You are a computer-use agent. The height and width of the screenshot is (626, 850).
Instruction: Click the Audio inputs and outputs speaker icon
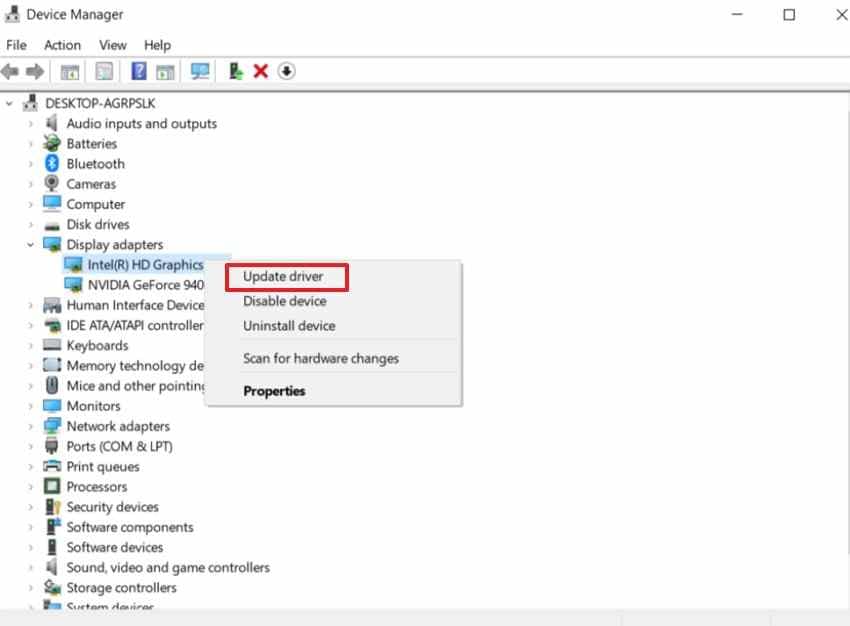tap(51, 123)
